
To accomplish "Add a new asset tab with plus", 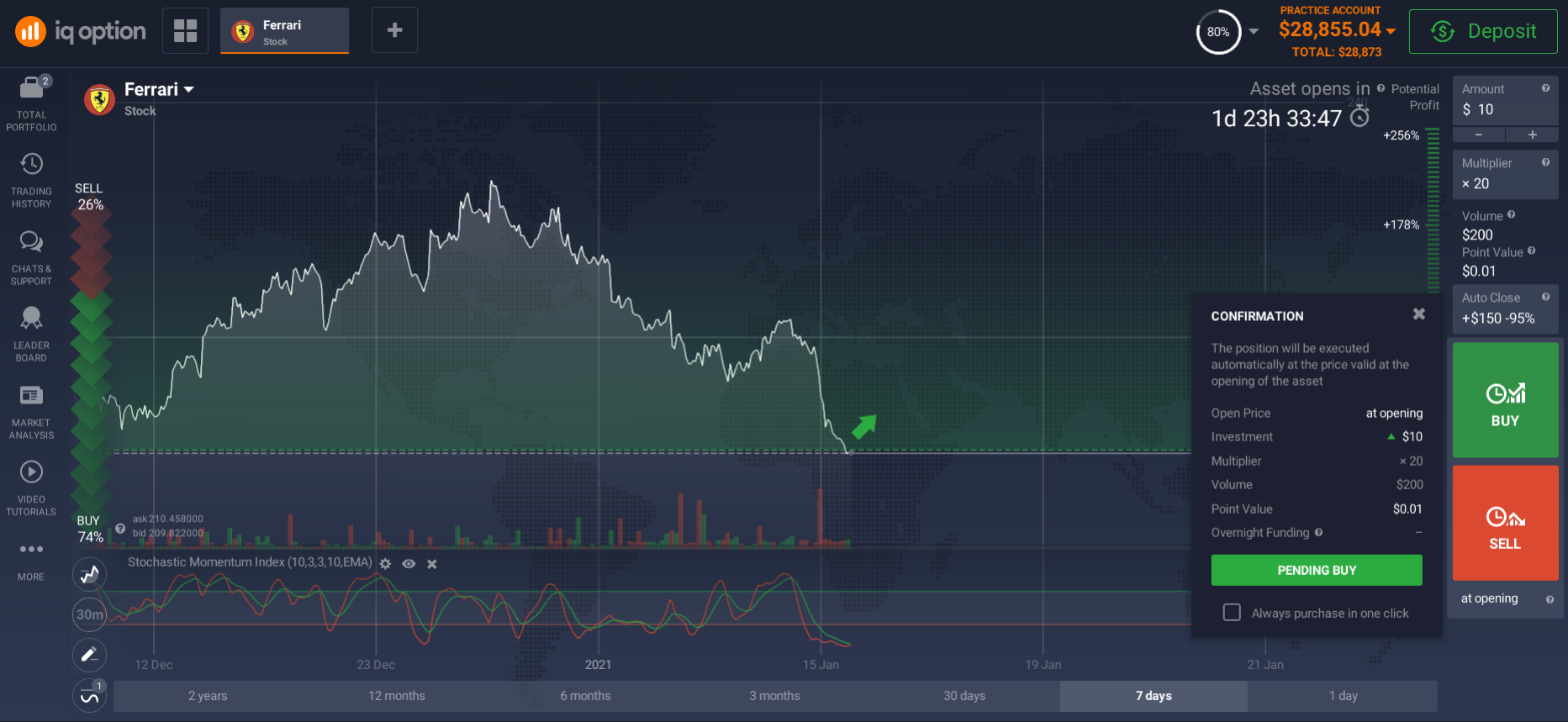I will (394, 30).
